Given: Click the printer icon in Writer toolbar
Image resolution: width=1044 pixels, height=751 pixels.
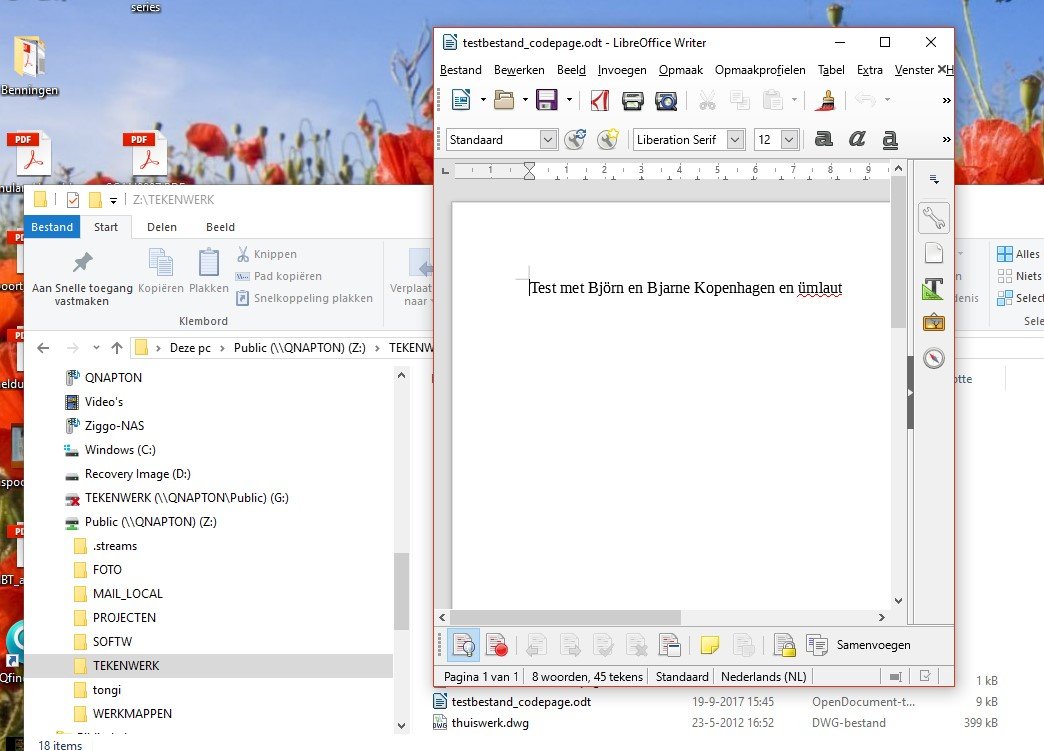Looking at the screenshot, I should [x=632, y=100].
